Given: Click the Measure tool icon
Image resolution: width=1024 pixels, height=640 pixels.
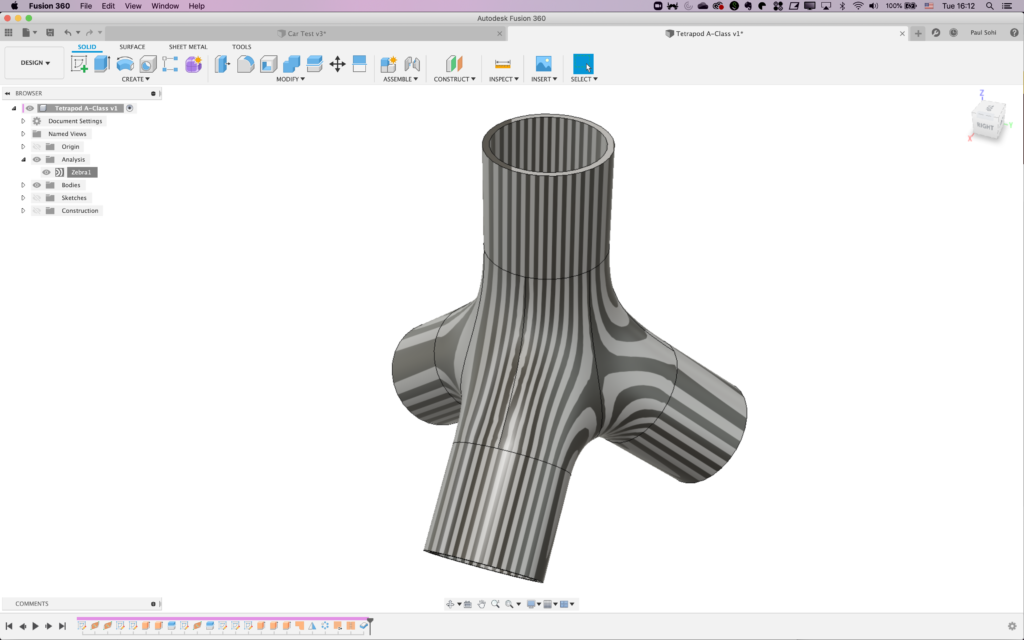Looking at the screenshot, I should point(502,64).
